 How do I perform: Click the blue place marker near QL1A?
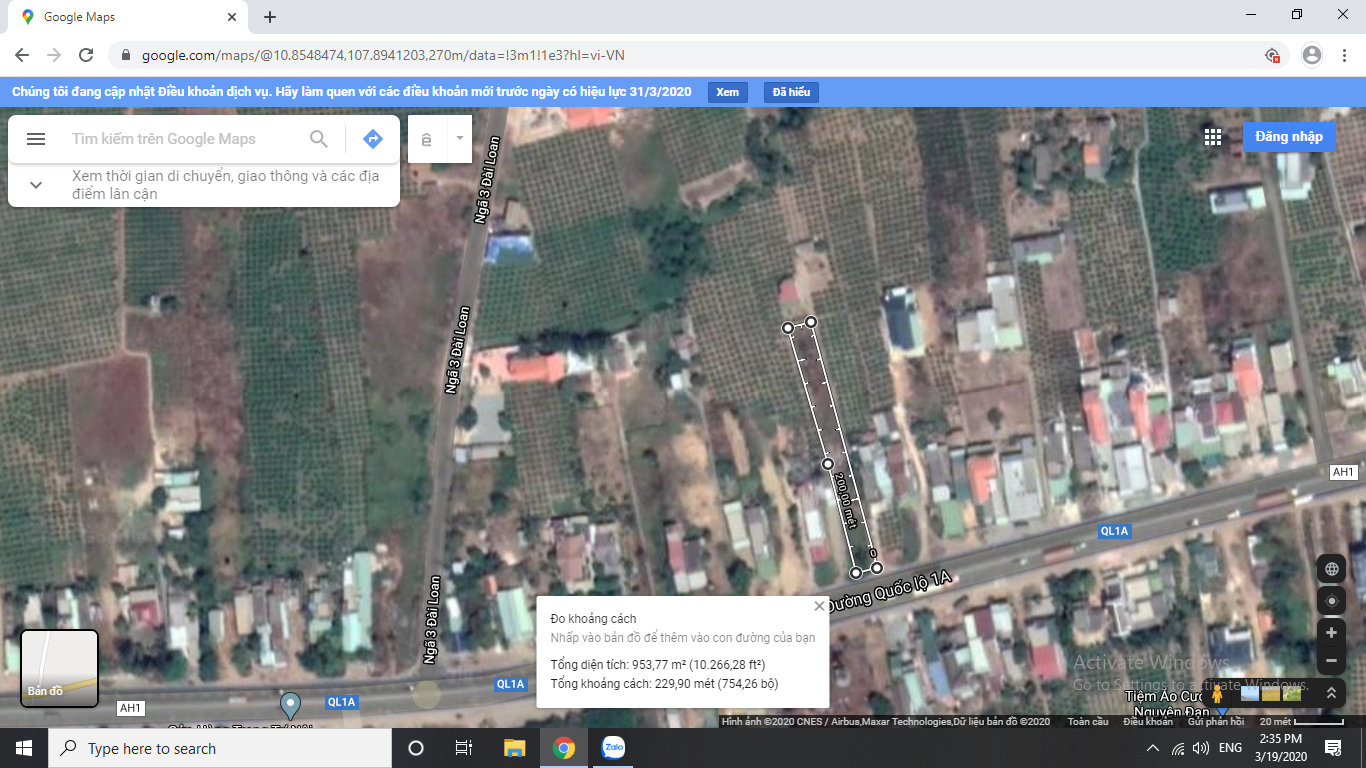[290, 705]
